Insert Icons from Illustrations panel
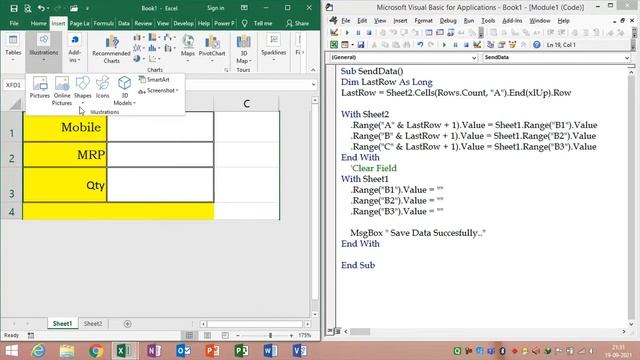The width and height of the screenshot is (640, 360). [102, 87]
